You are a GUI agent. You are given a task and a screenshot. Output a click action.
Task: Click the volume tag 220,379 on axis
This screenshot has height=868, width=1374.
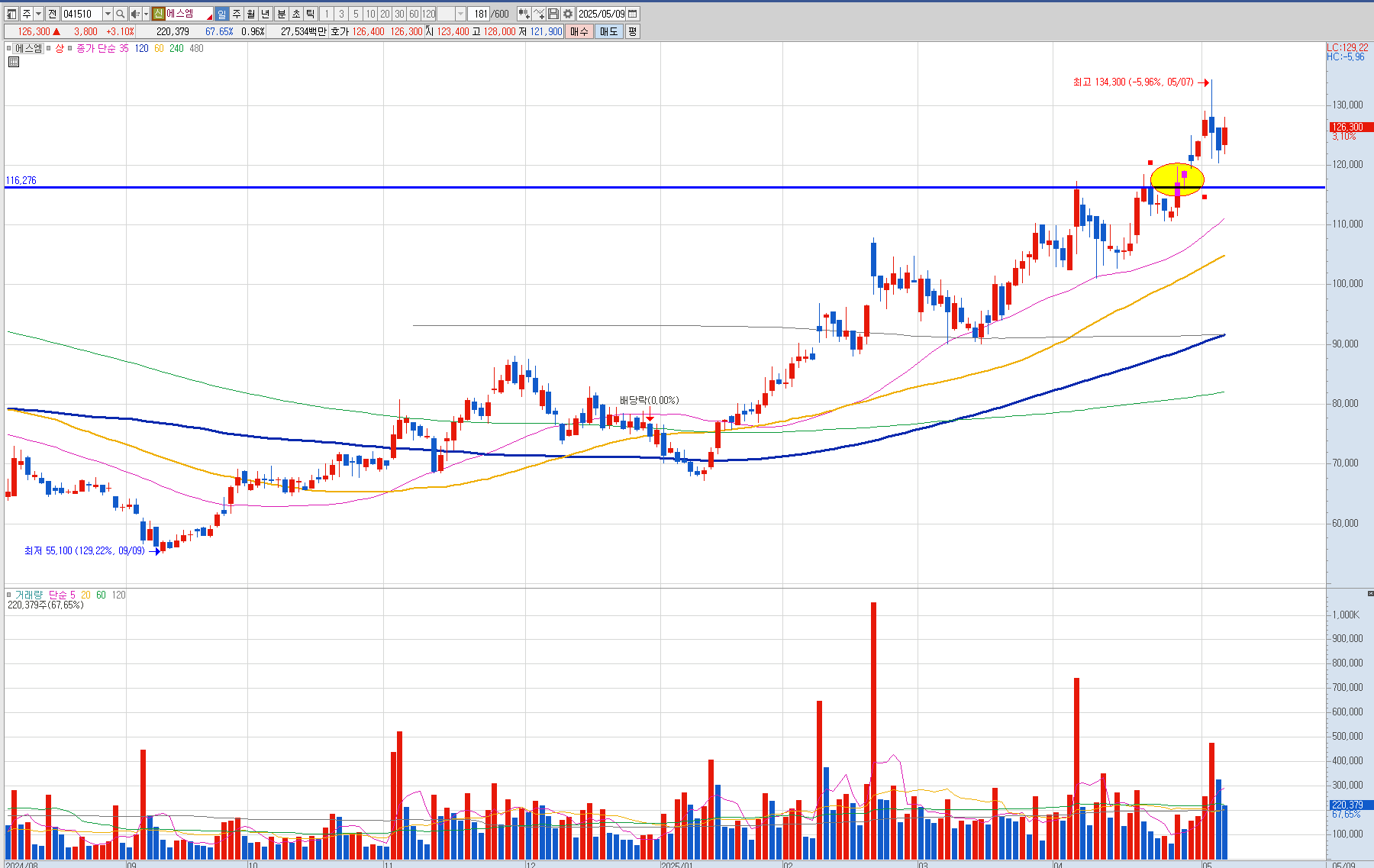coord(1351,805)
